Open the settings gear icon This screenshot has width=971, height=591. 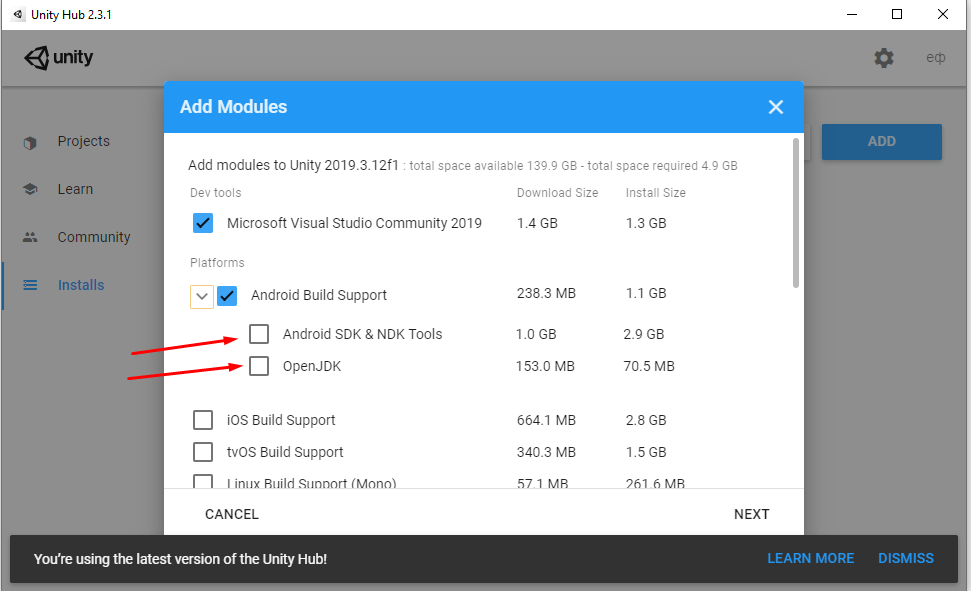pos(884,58)
